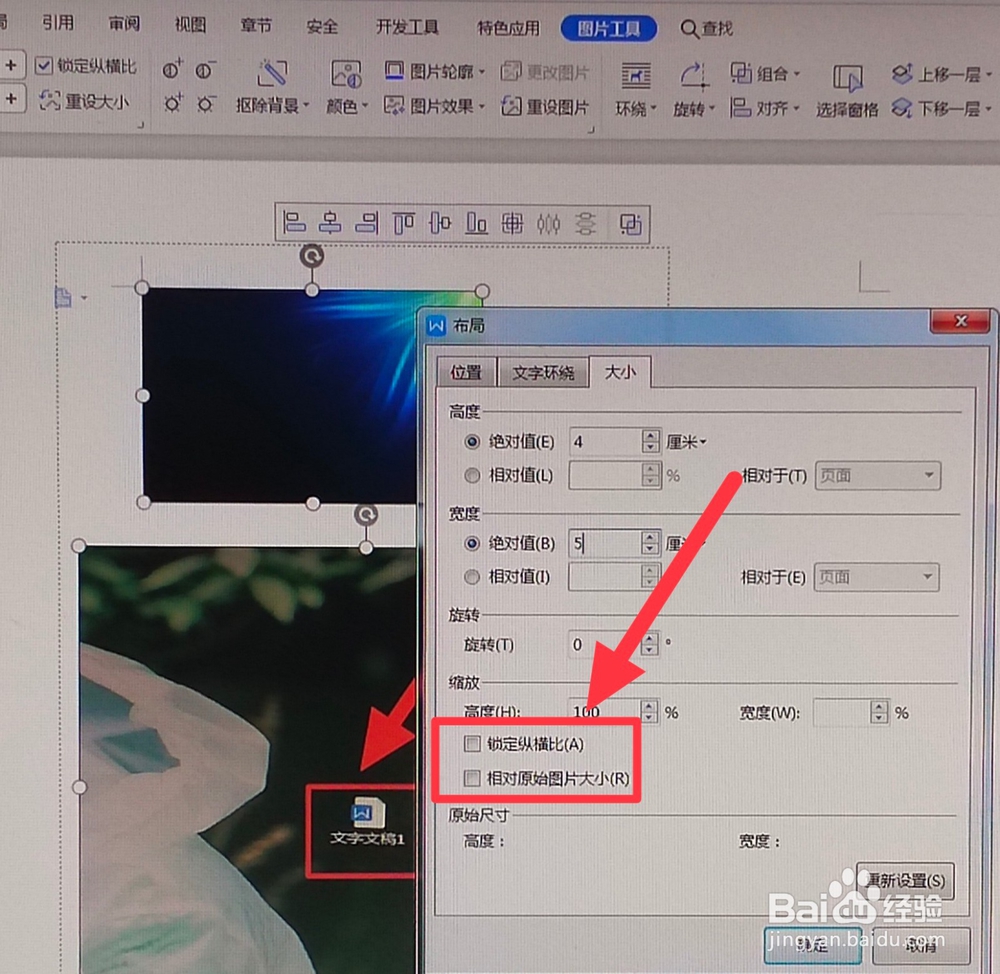
Task: Click the 确定 button to confirm
Action: coord(810,946)
